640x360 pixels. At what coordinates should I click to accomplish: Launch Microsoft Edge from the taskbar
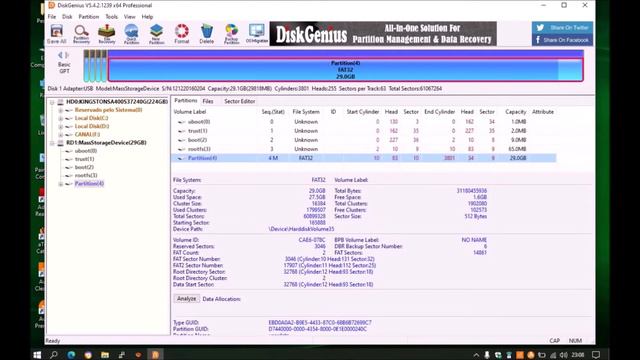(71, 355)
